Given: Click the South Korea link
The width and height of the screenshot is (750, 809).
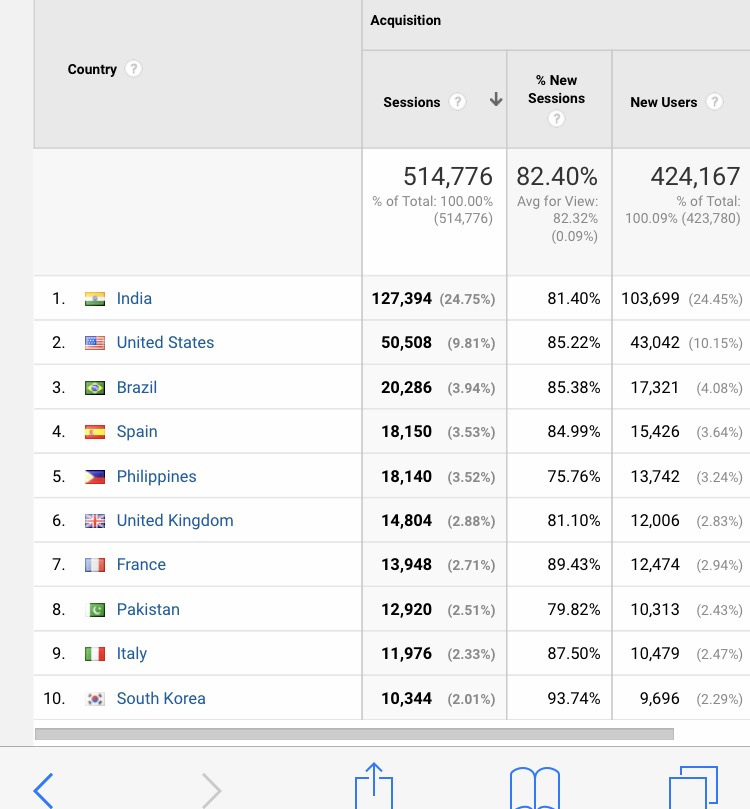Looking at the screenshot, I should 161,698.
